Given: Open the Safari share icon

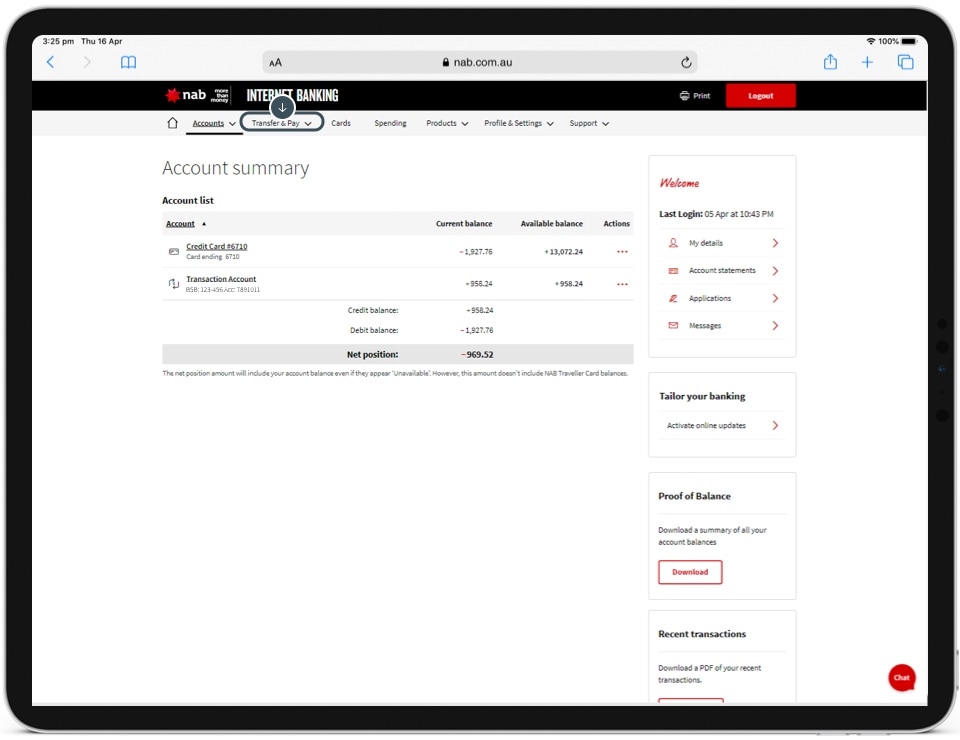Looking at the screenshot, I should 830,62.
